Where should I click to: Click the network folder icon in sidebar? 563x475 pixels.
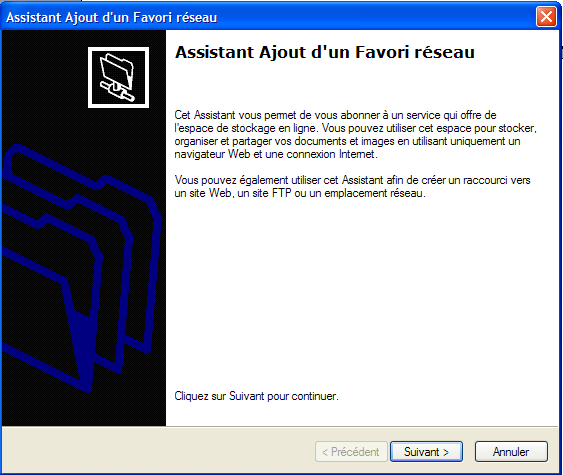click(118, 77)
